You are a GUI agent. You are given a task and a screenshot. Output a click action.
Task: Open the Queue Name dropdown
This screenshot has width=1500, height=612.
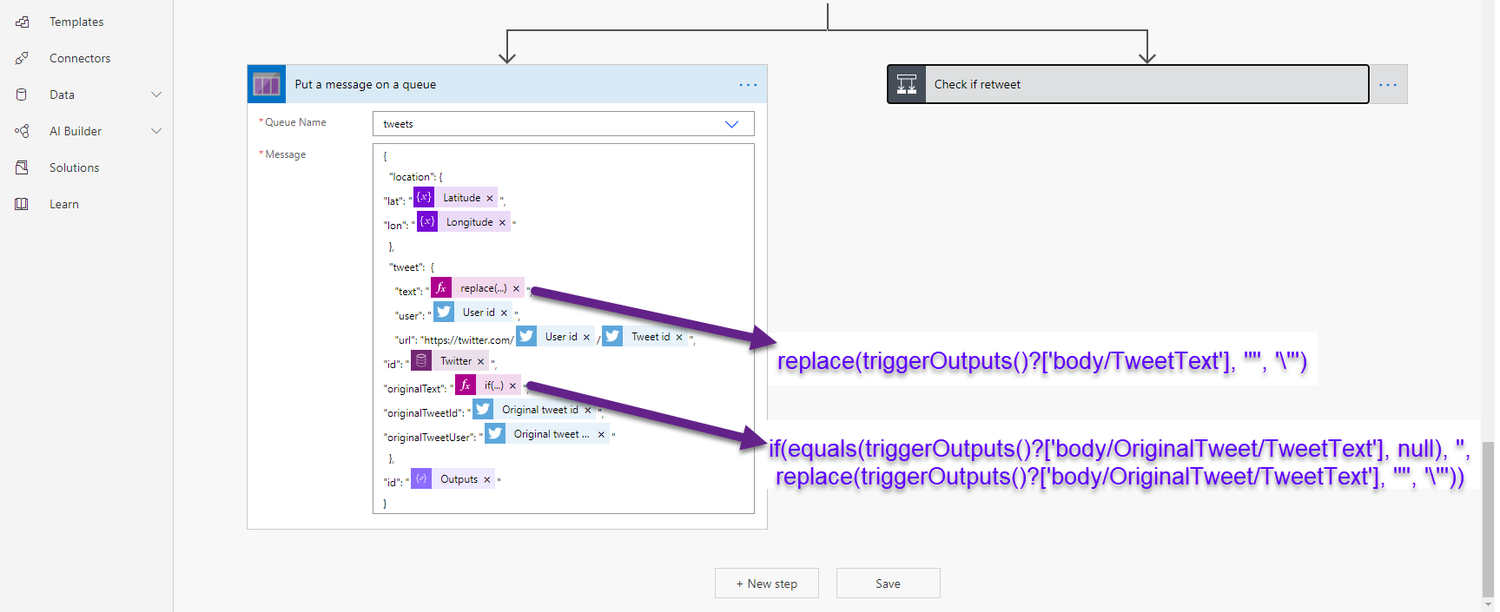click(x=563, y=124)
